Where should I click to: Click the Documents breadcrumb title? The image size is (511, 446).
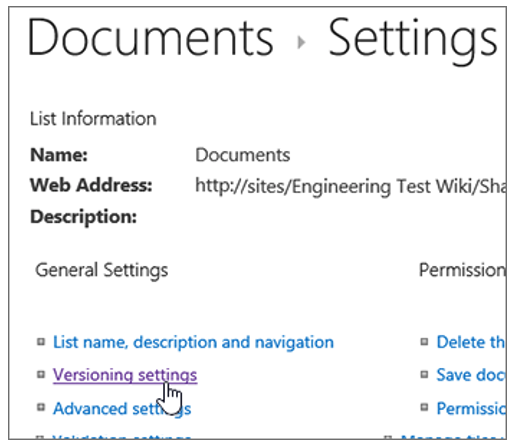pos(151,37)
